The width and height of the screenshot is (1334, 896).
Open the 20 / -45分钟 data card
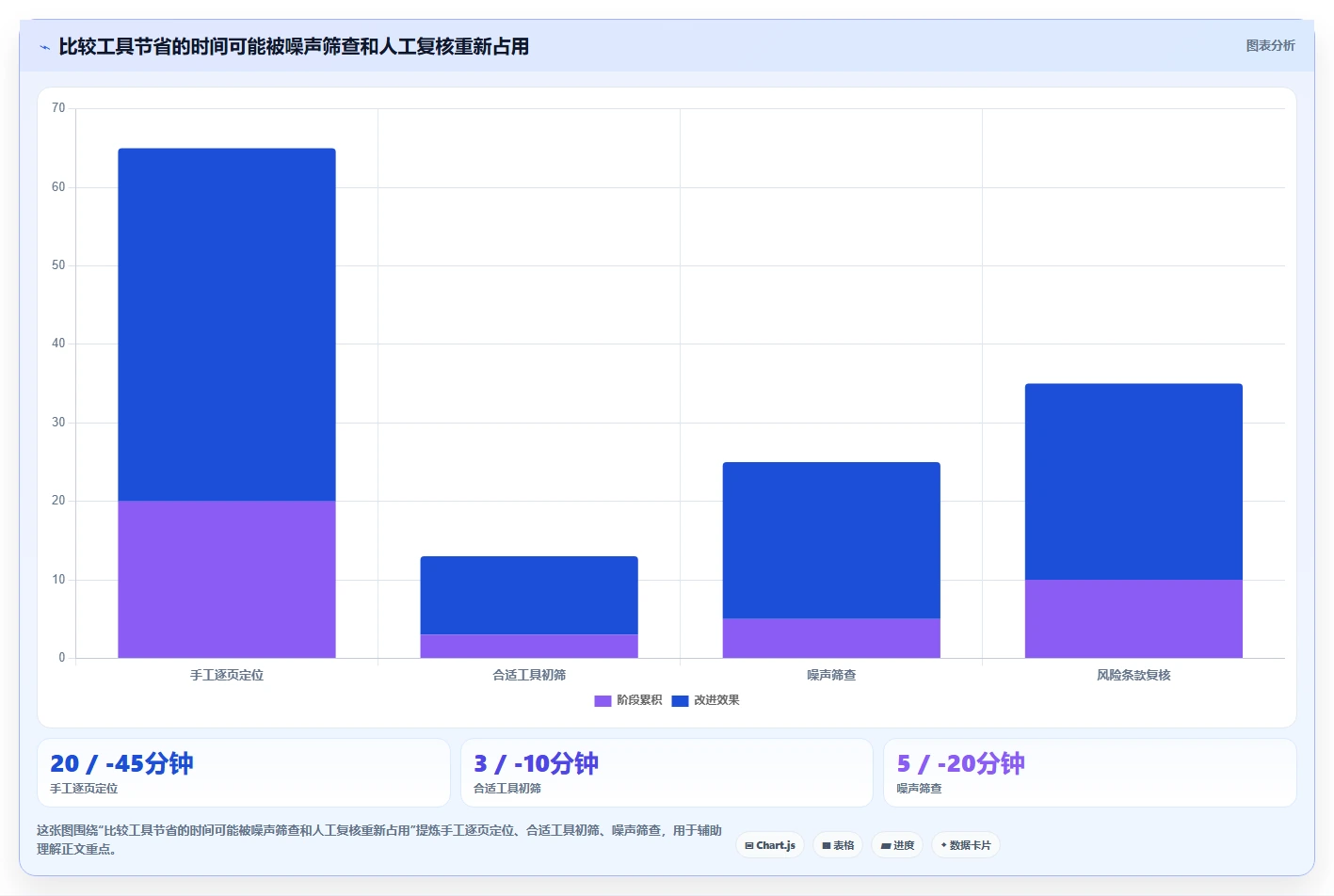[244, 773]
